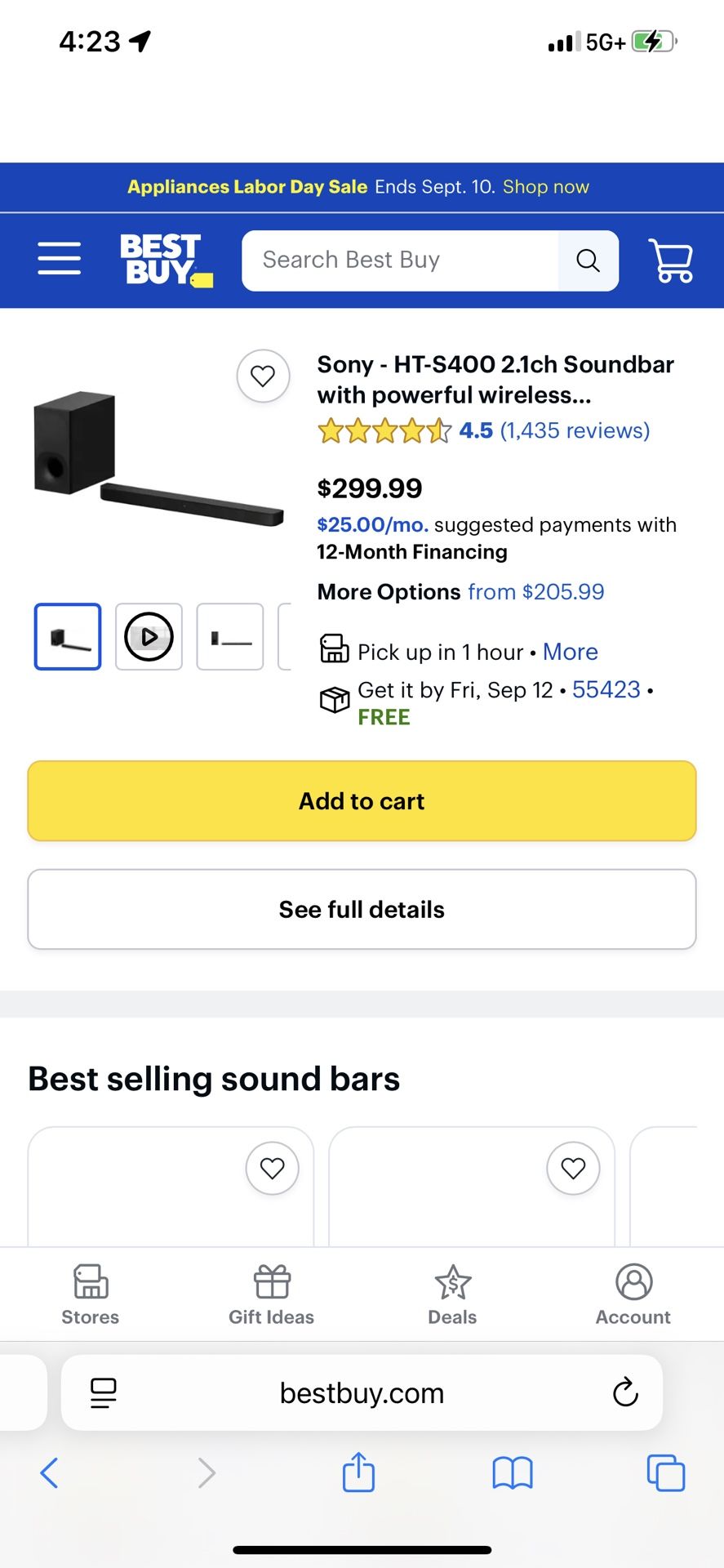Type in the Search Best Buy field
This screenshot has height=1568, width=724.
click(400, 261)
